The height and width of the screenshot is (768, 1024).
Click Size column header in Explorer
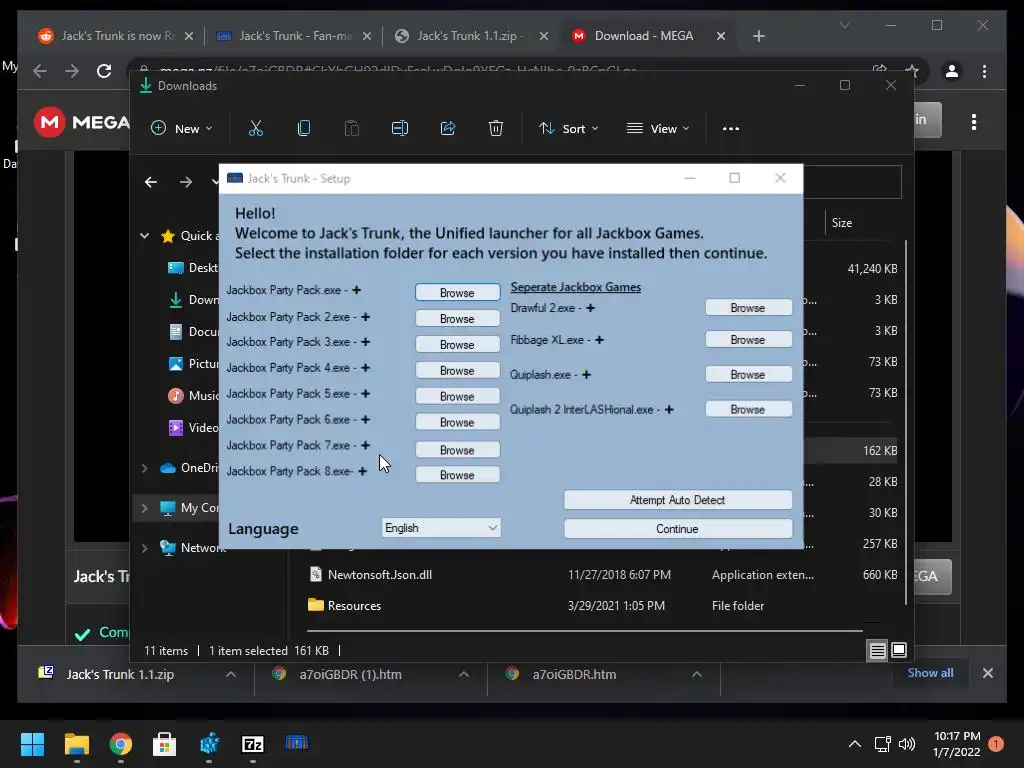(x=842, y=223)
